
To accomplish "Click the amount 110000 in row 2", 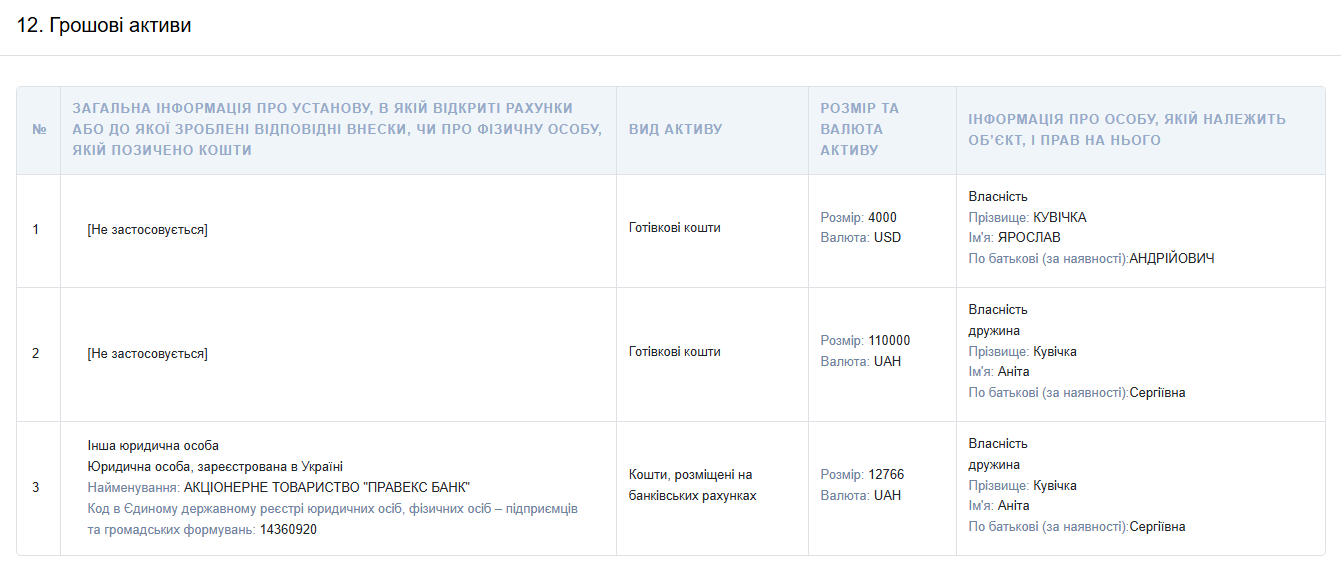I will point(889,341).
